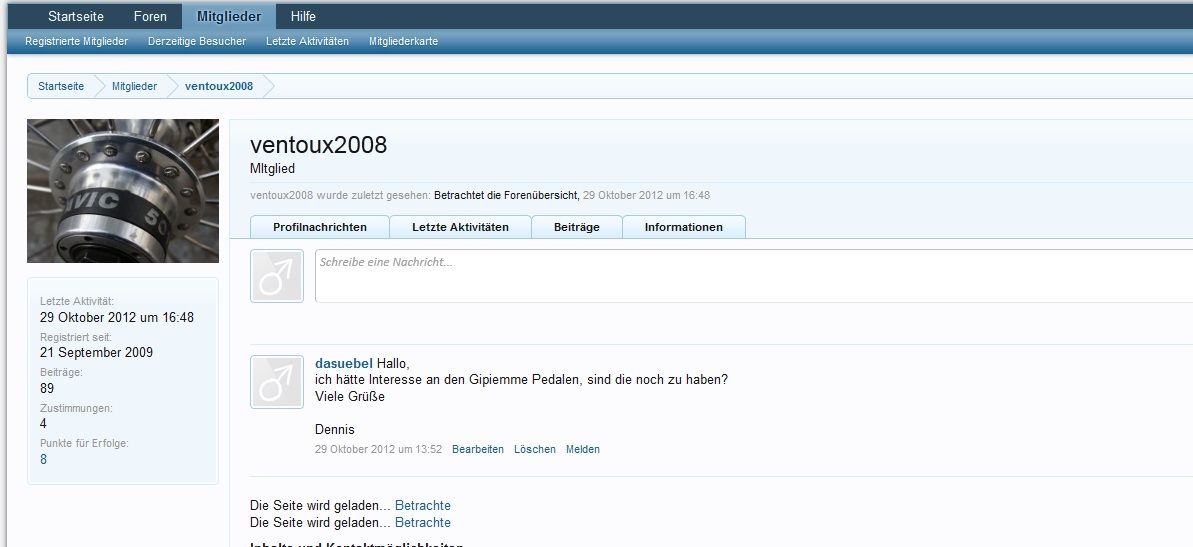
Task: Go to Registrierte Mitglieder list
Action: tap(76, 41)
